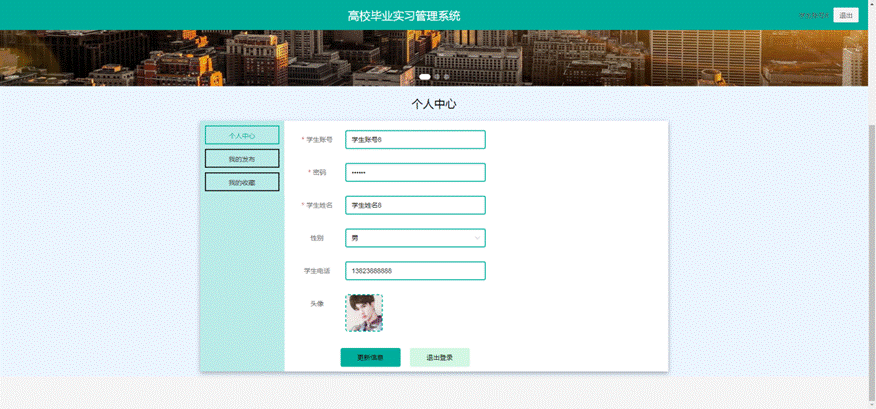Click the 头像 avatar thumbnail
The width and height of the screenshot is (876, 409).
tap(364, 313)
